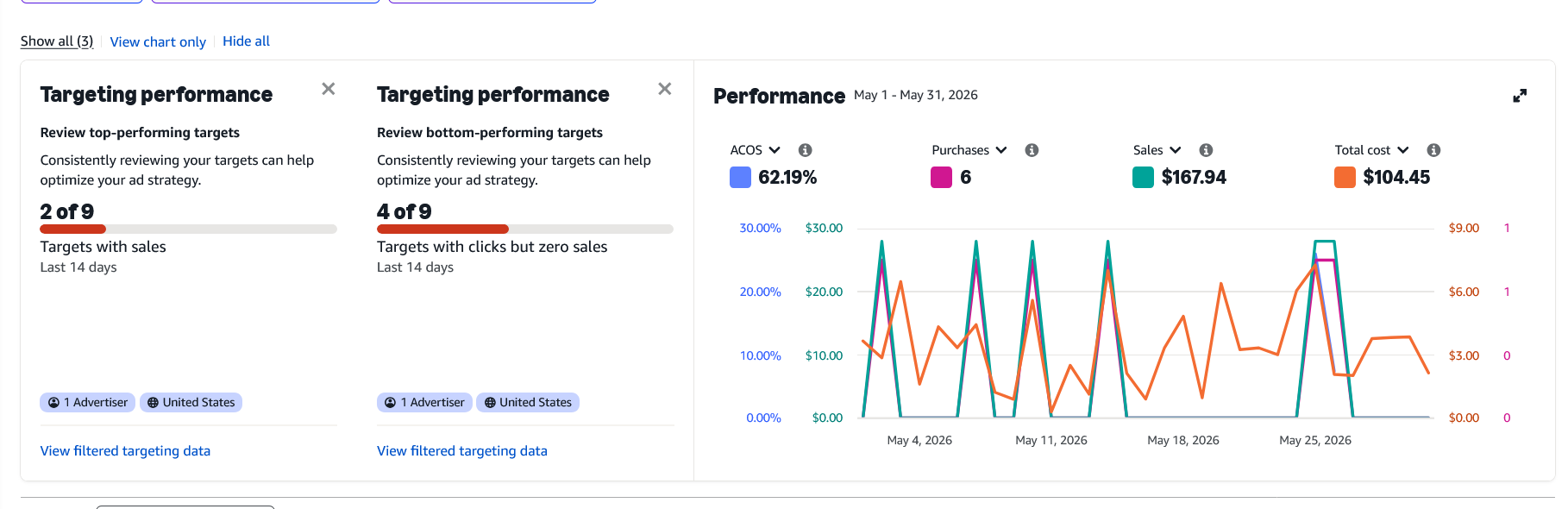The image size is (1568, 509).
Task: Click United States chip under Targets with sales
Action: tap(191, 402)
